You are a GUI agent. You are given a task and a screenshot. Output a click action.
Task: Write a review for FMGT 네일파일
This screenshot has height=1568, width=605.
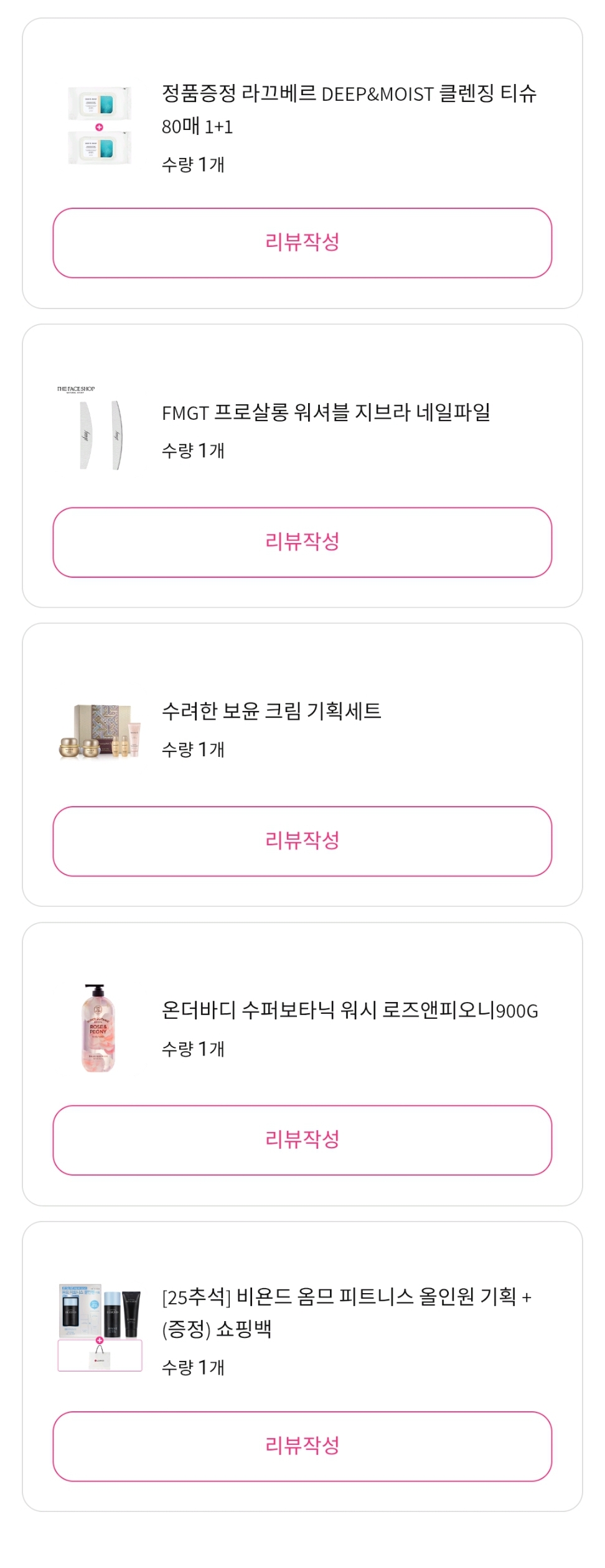click(302, 542)
